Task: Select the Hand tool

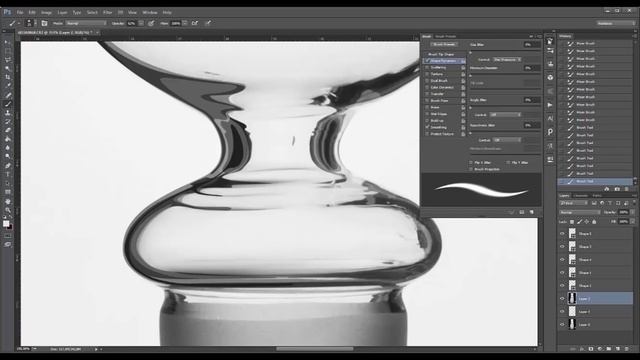Action: click(8, 201)
